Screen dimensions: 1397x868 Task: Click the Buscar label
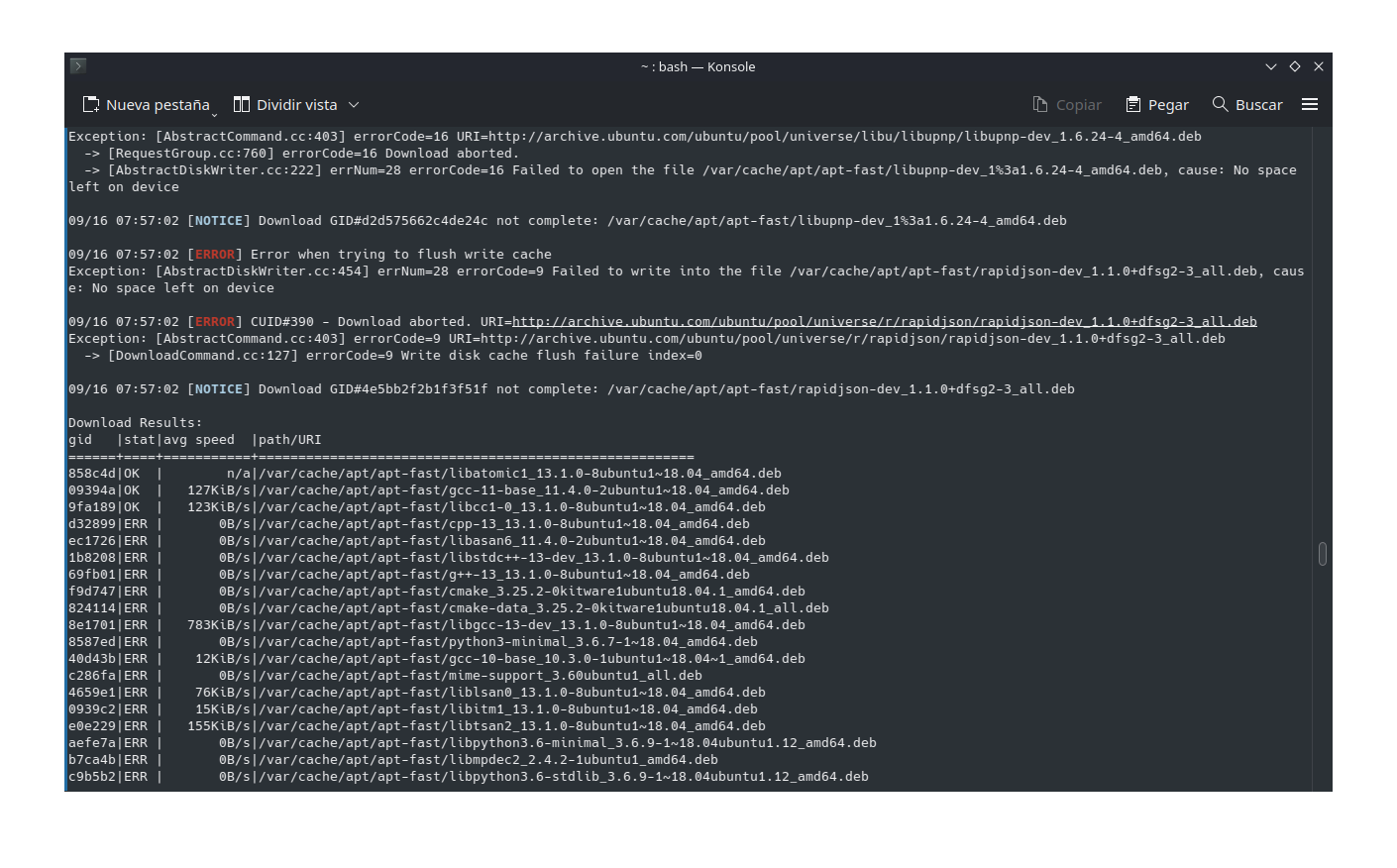tap(1259, 105)
